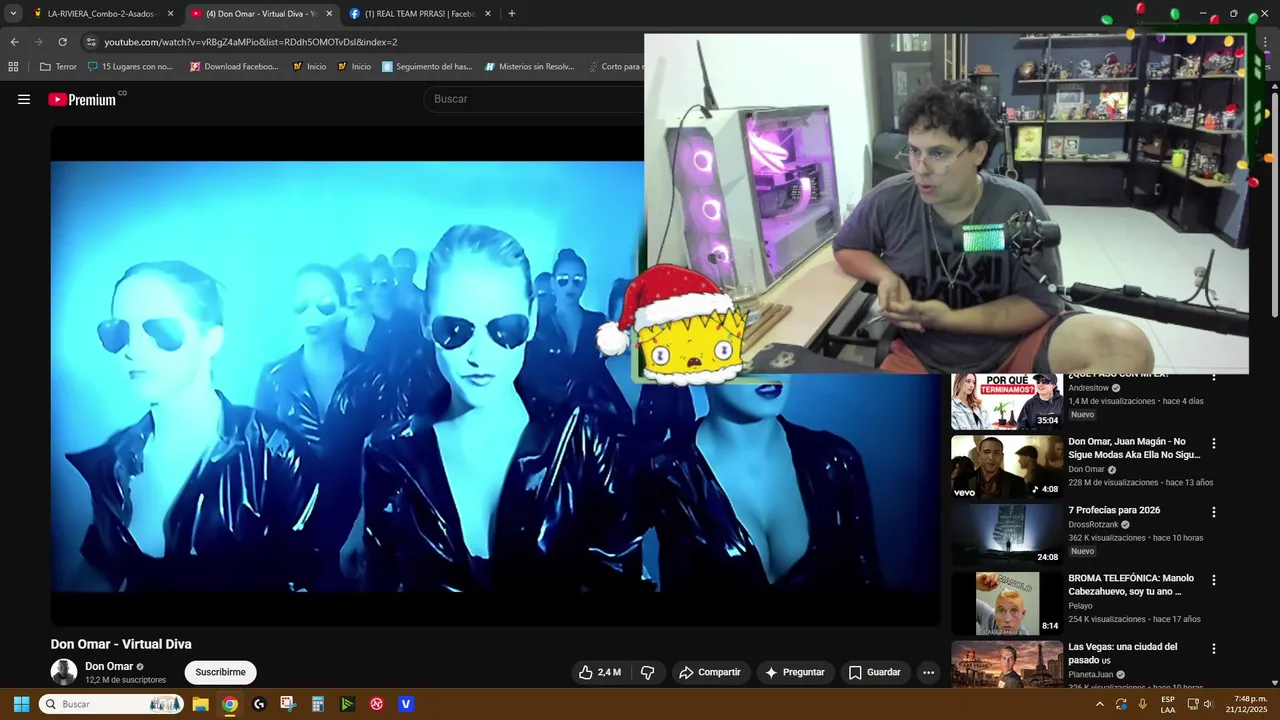Image resolution: width=1280 pixels, height=720 pixels.
Task: Reload the page with refresh icon
Action: coord(62,42)
